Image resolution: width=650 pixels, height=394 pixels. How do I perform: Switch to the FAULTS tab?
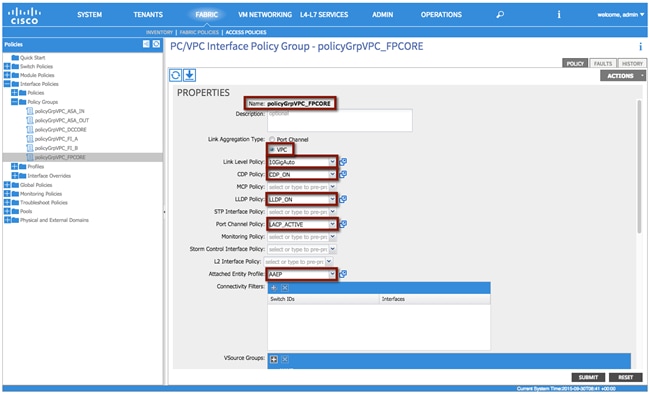pyautogui.click(x=602, y=63)
